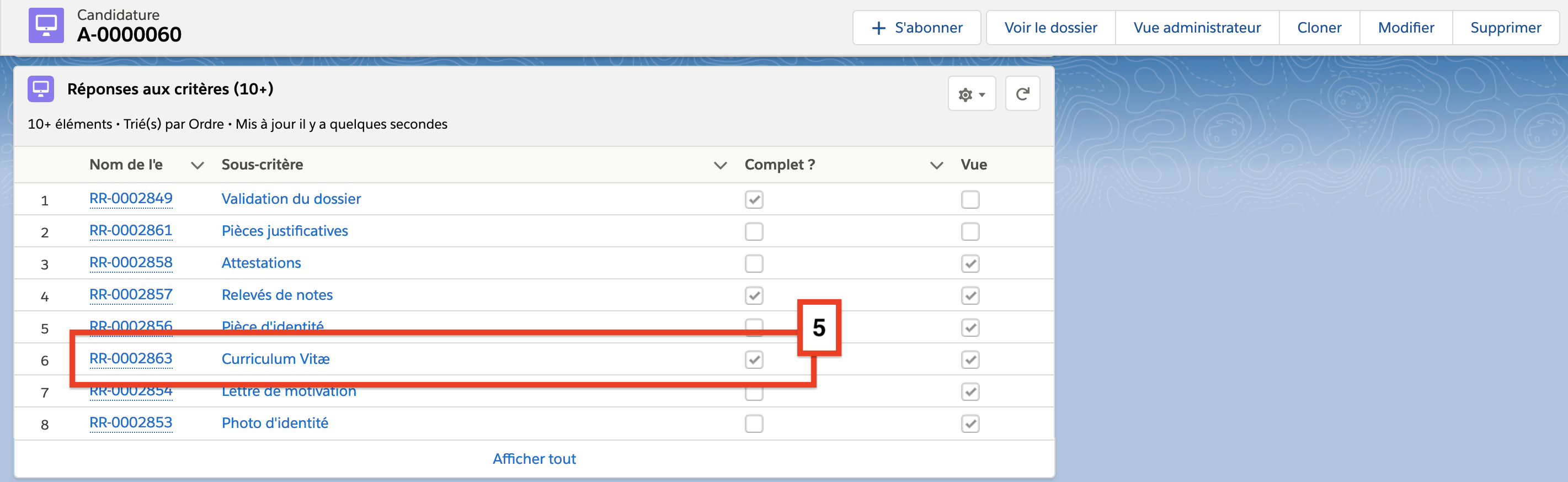Screen dimensions: 1568x482
Task: Click the Candidature record icon in header
Action: click(46, 25)
